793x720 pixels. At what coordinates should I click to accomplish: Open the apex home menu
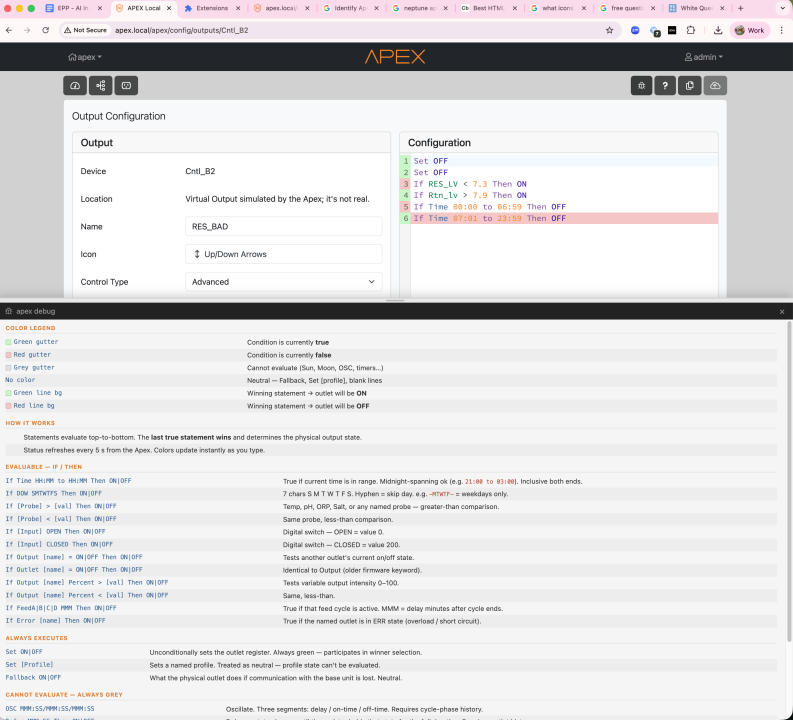[85, 57]
